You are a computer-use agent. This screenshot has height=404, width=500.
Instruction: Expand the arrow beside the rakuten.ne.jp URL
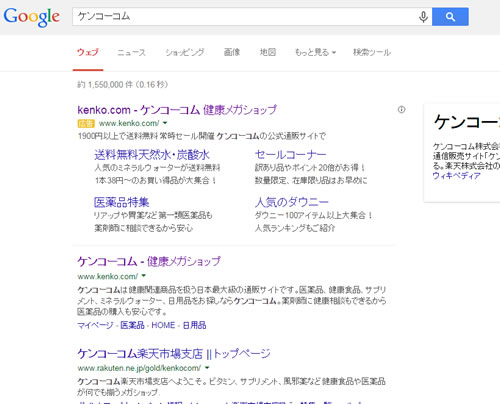tap(207, 368)
